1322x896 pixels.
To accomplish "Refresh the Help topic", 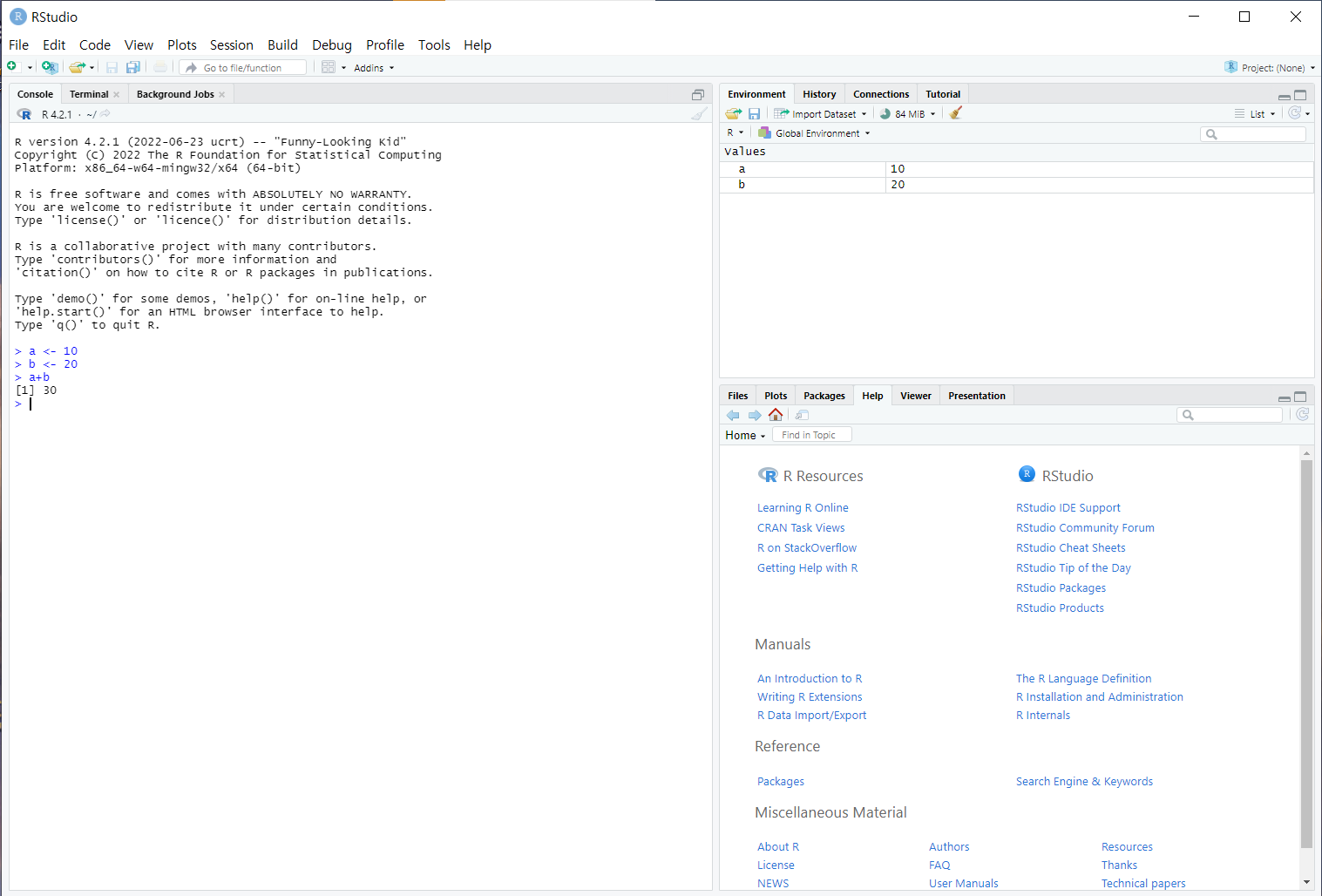I will tap(1303, 415).
